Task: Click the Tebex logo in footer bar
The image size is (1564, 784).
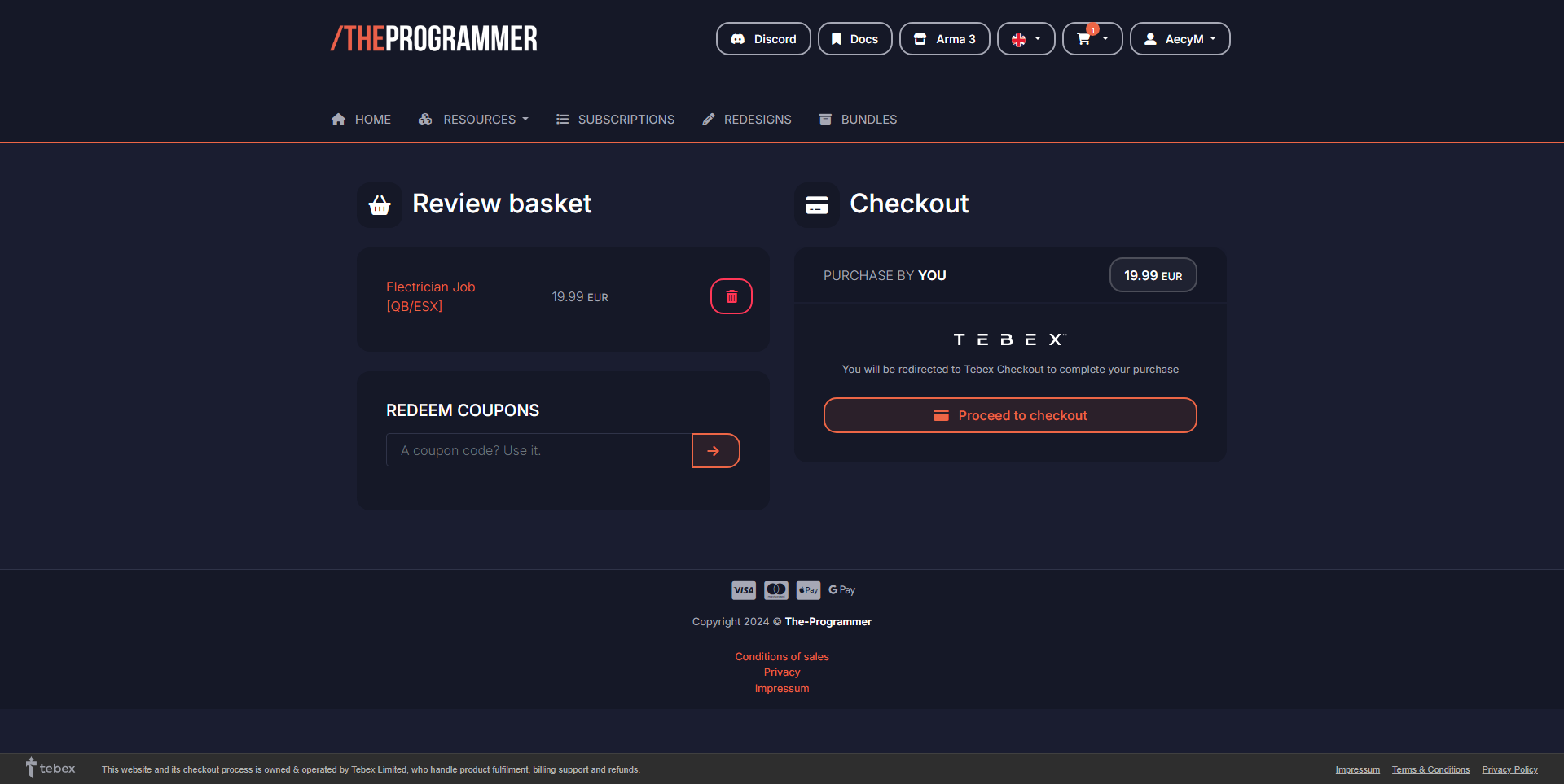Action: tap(51, 769)
